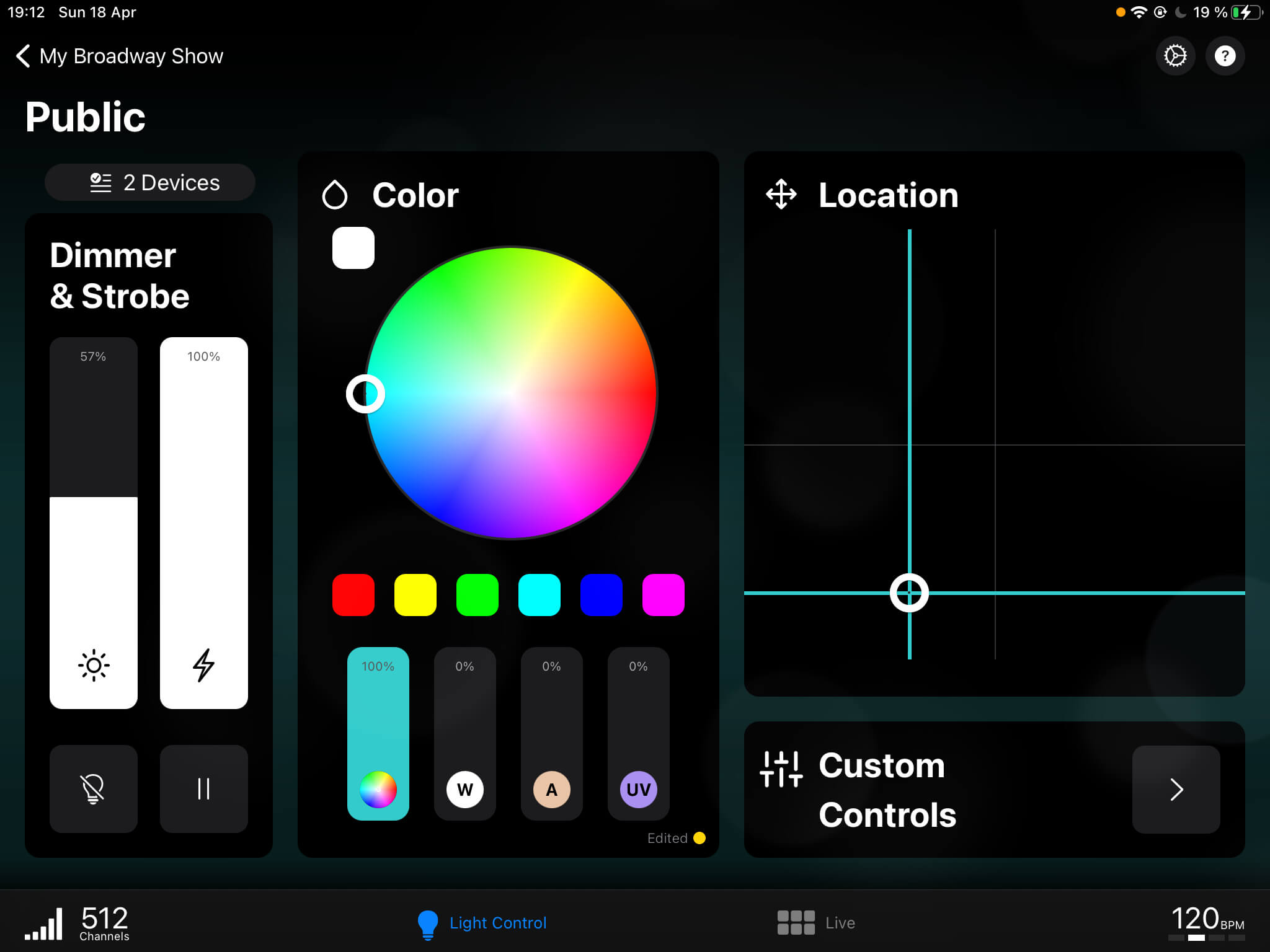Click the Location crosshair handle
Screen dimensions: 1270x952
click(x=908, y=593)
